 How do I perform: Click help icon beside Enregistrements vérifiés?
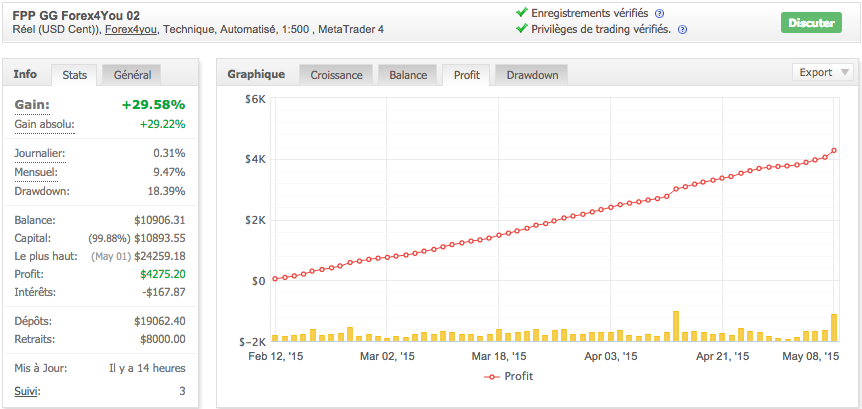click(x=659, y=13)
